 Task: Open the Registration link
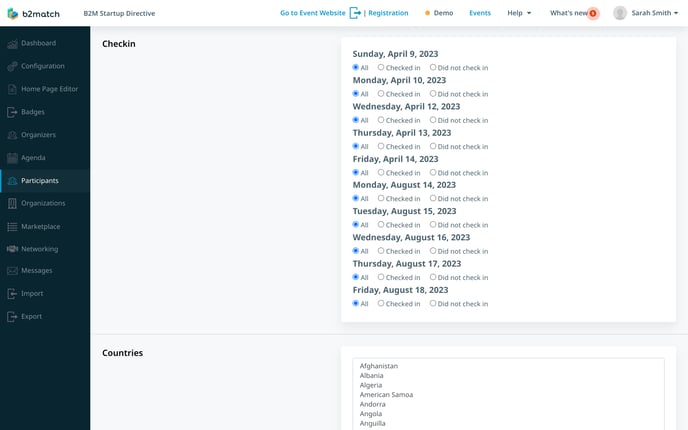[x=388, y=13]
